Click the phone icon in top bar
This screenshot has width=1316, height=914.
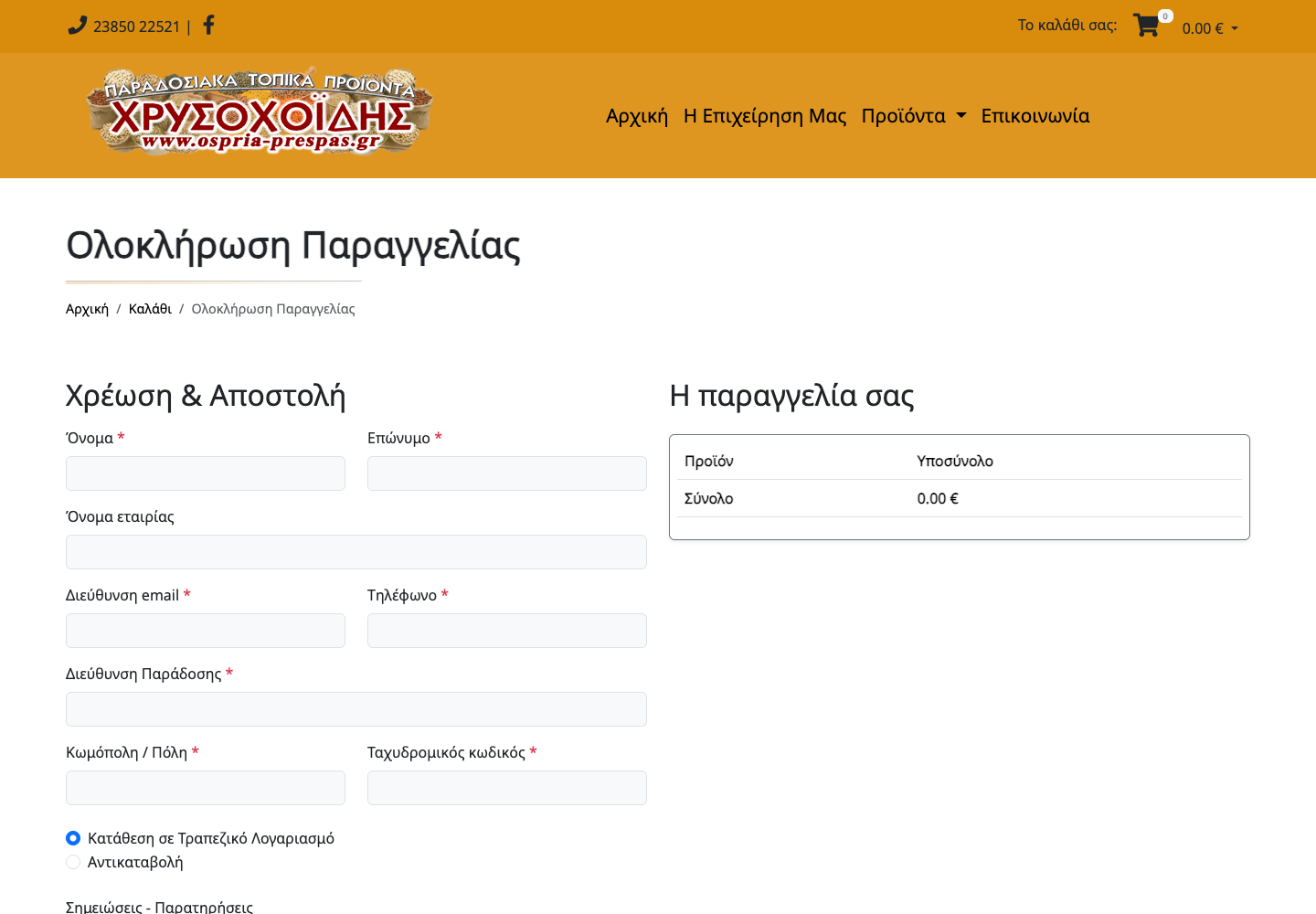tap(77, 26)
